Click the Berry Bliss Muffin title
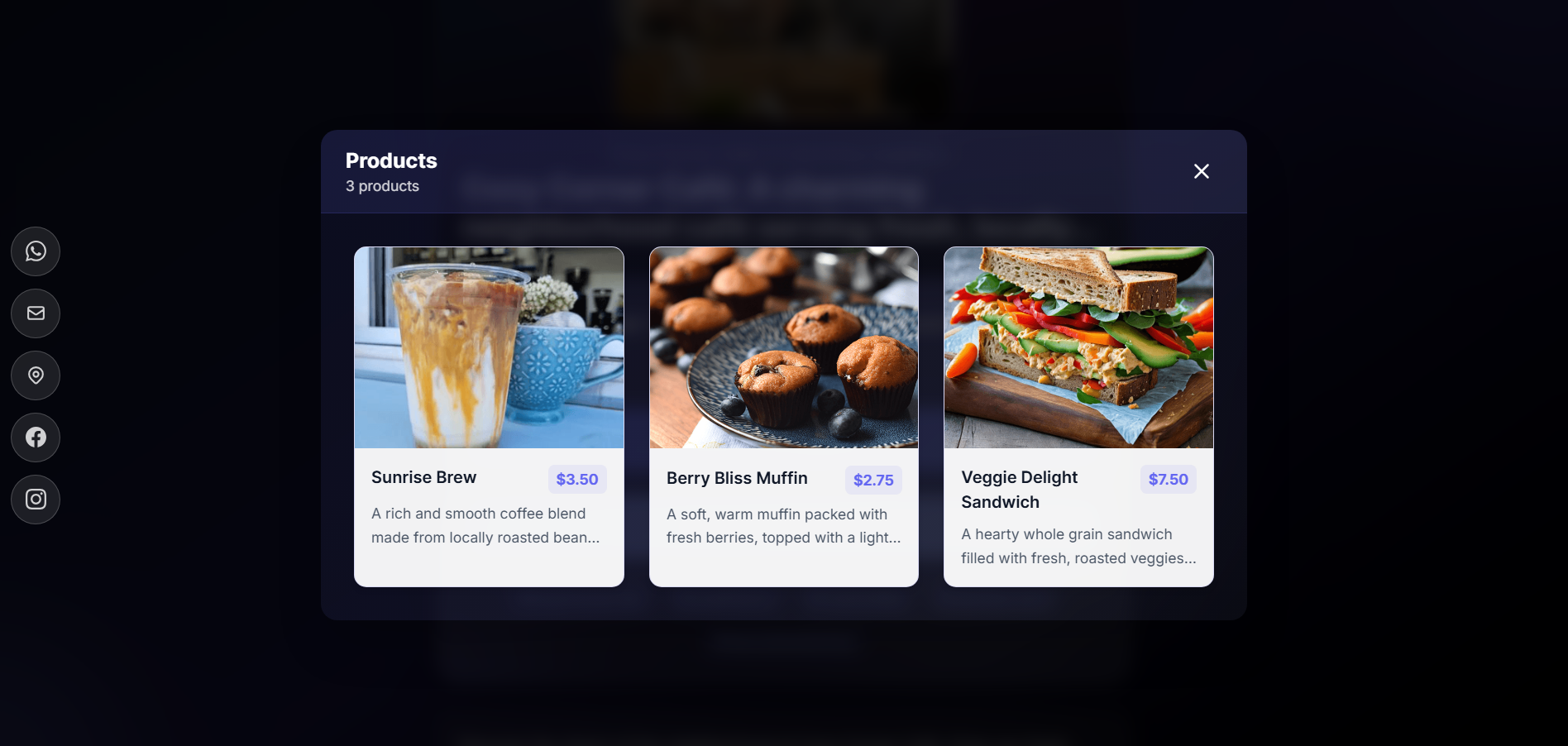 pyautogui.click(x=737, y=478)
